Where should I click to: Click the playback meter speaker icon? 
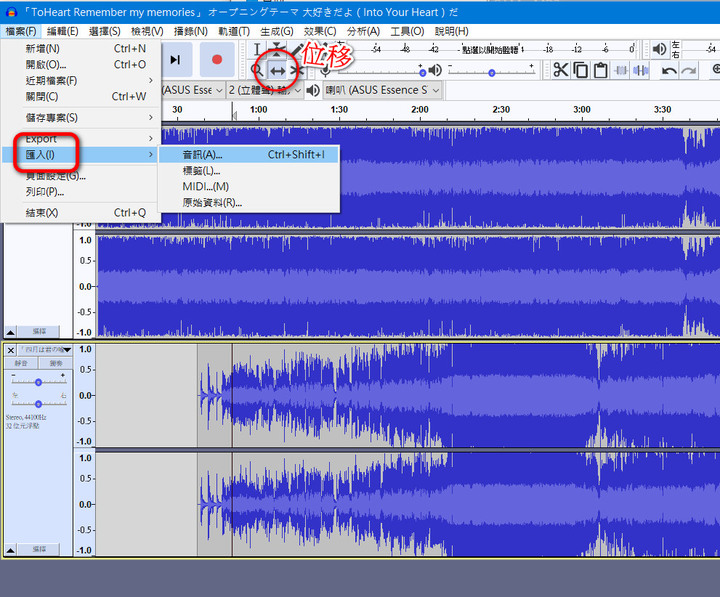659,49
